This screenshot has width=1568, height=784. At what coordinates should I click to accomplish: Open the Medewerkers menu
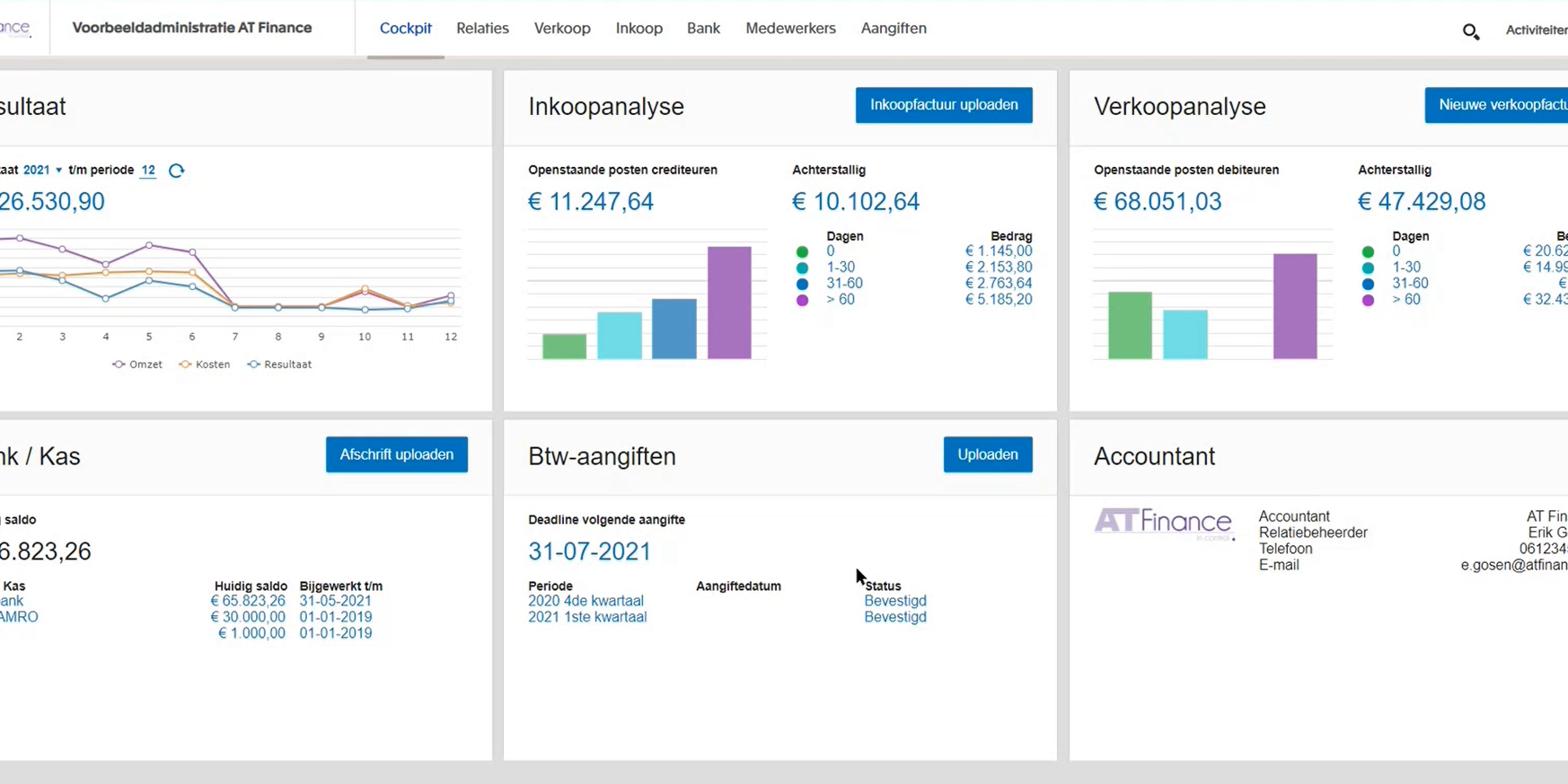click(790, 29)
